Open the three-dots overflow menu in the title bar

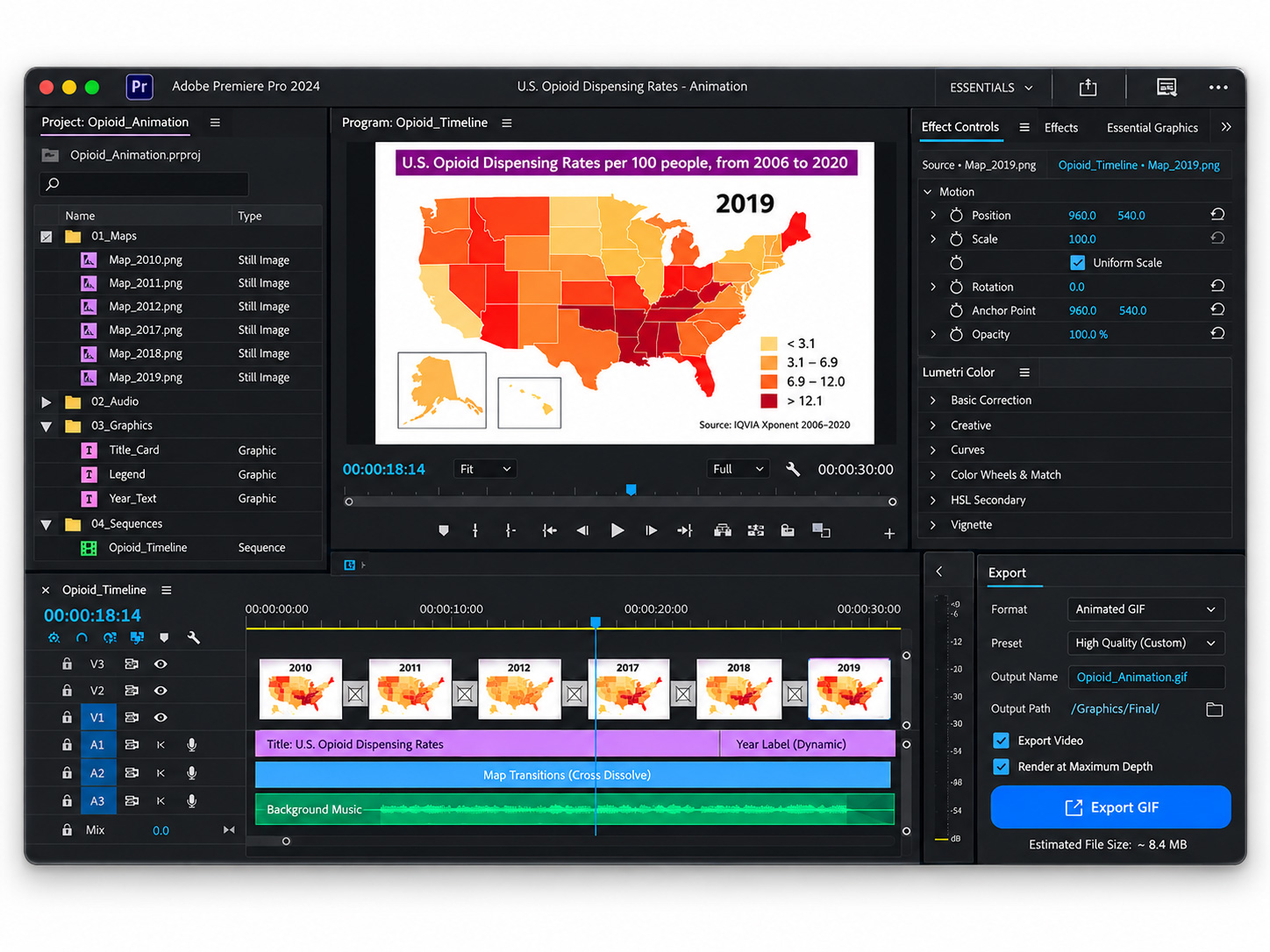[1218, 87]
